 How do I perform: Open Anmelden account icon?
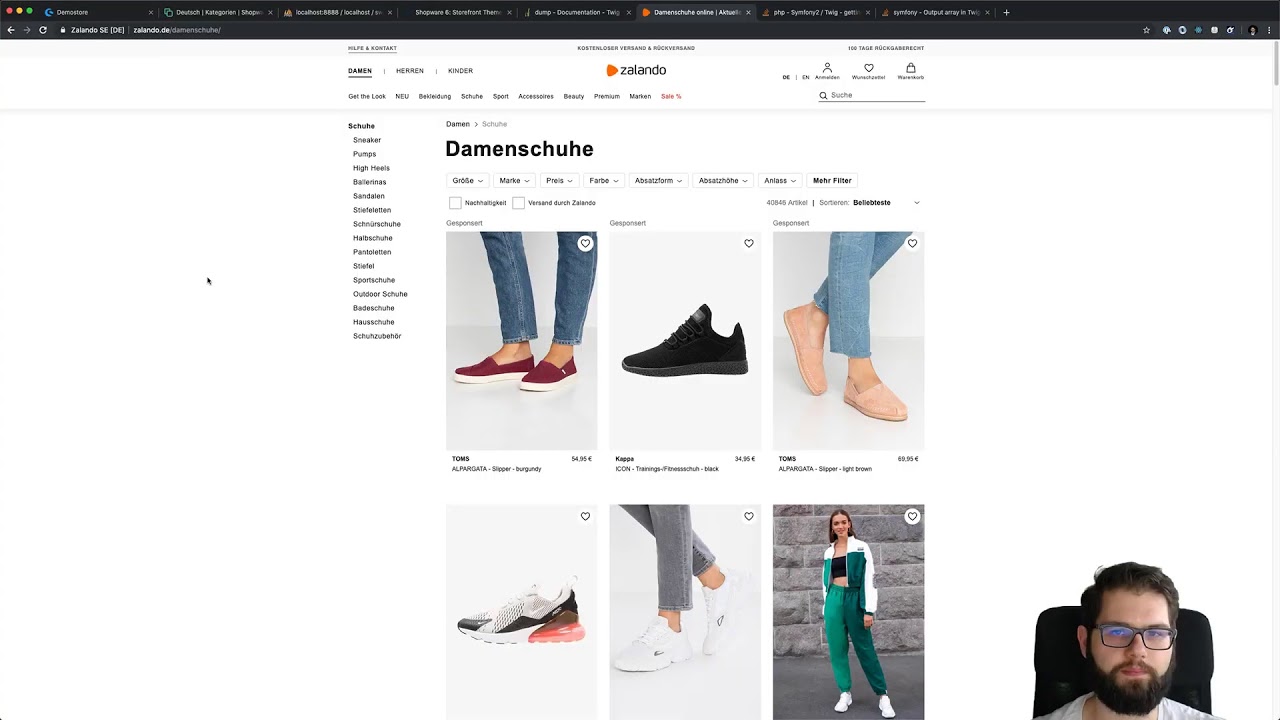click(x=827, y=71)
